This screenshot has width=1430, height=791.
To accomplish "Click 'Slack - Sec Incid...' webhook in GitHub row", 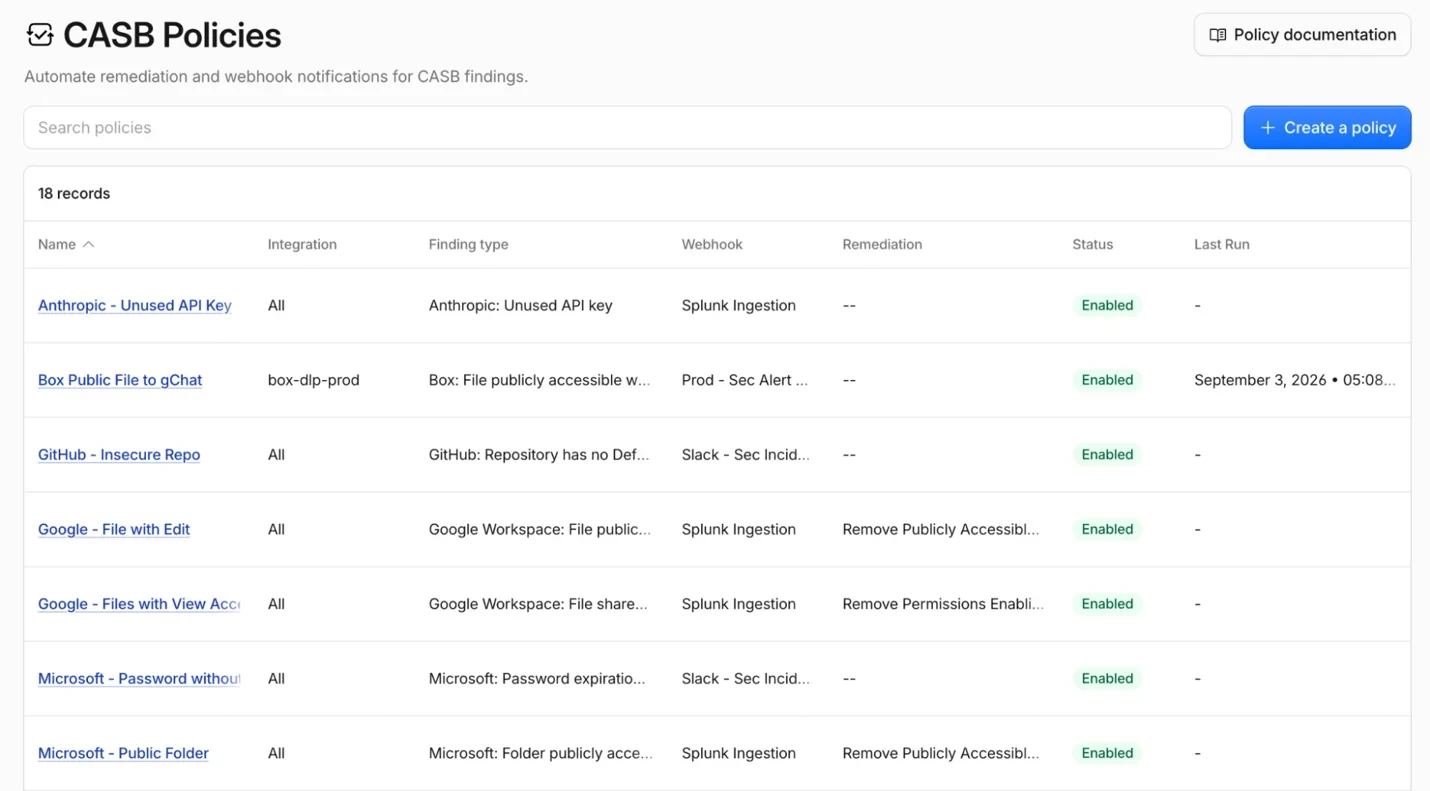I will pos(746,455).
